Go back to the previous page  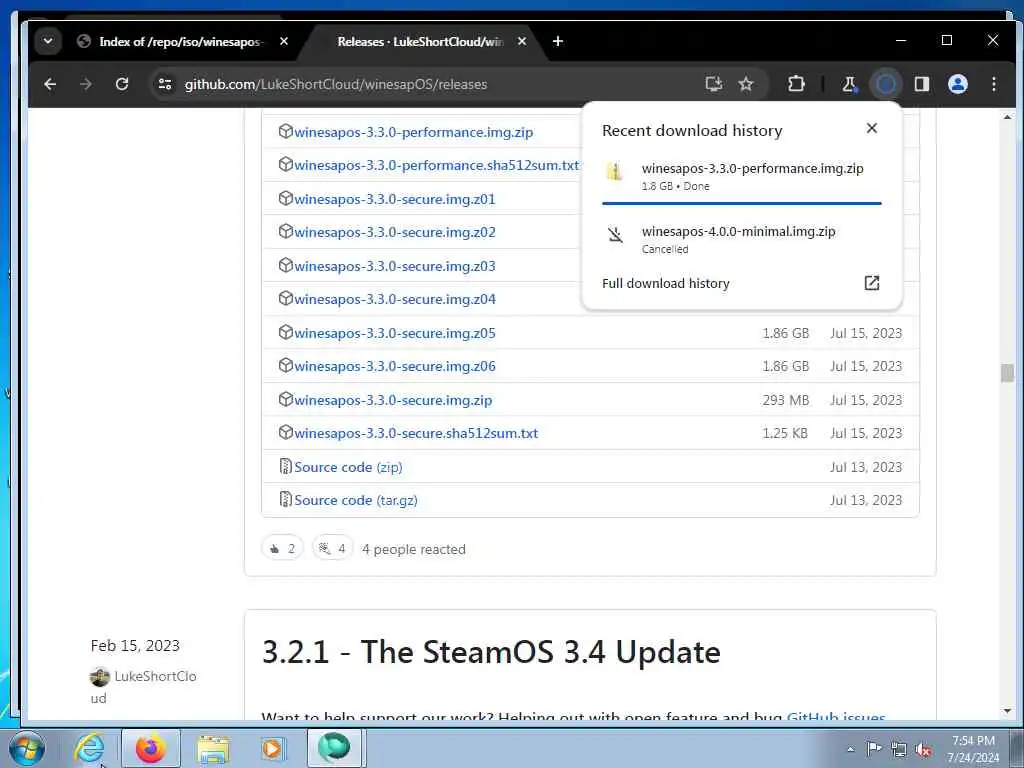(50, 84)
